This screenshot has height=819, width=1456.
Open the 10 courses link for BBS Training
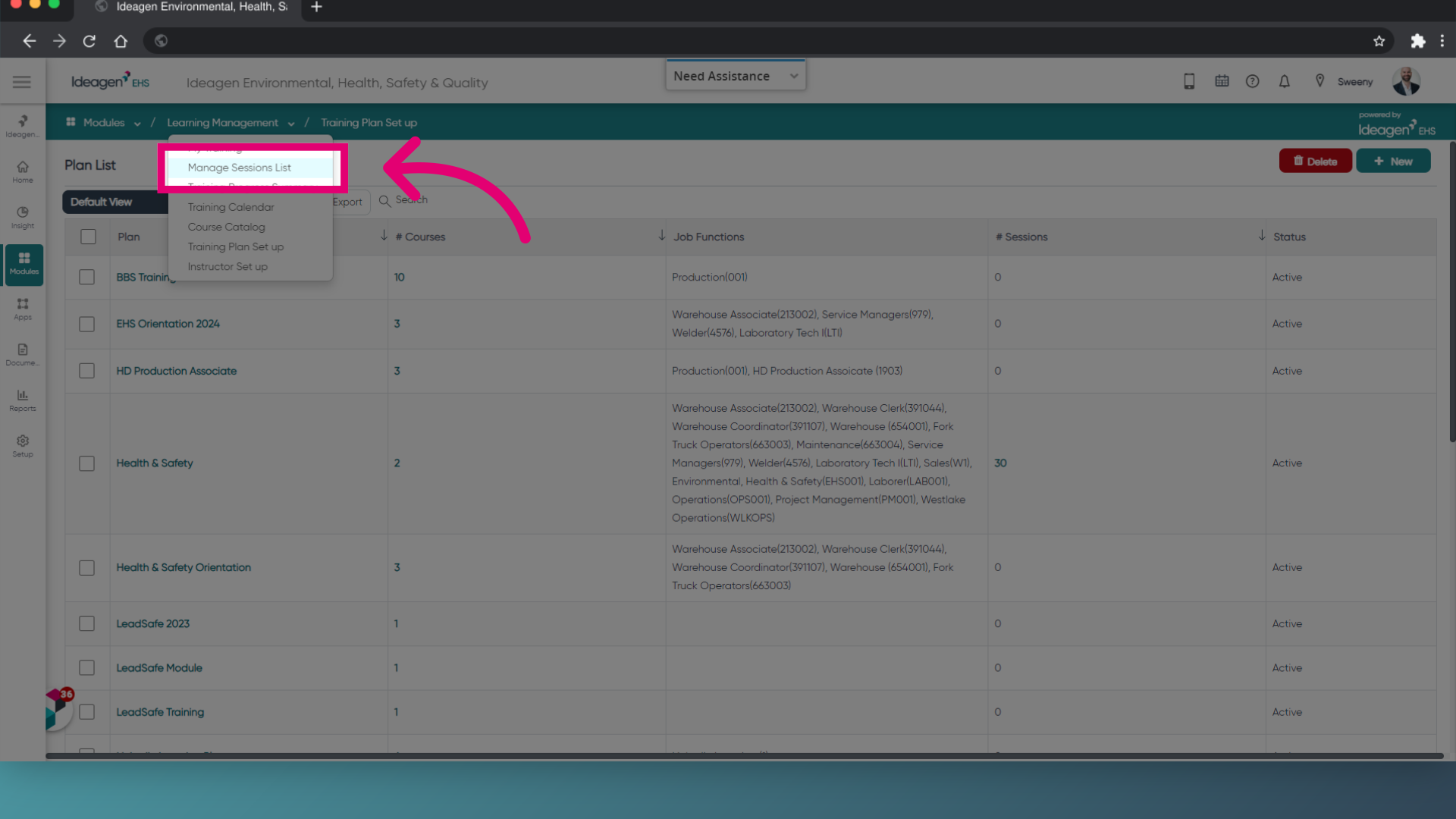399,277
